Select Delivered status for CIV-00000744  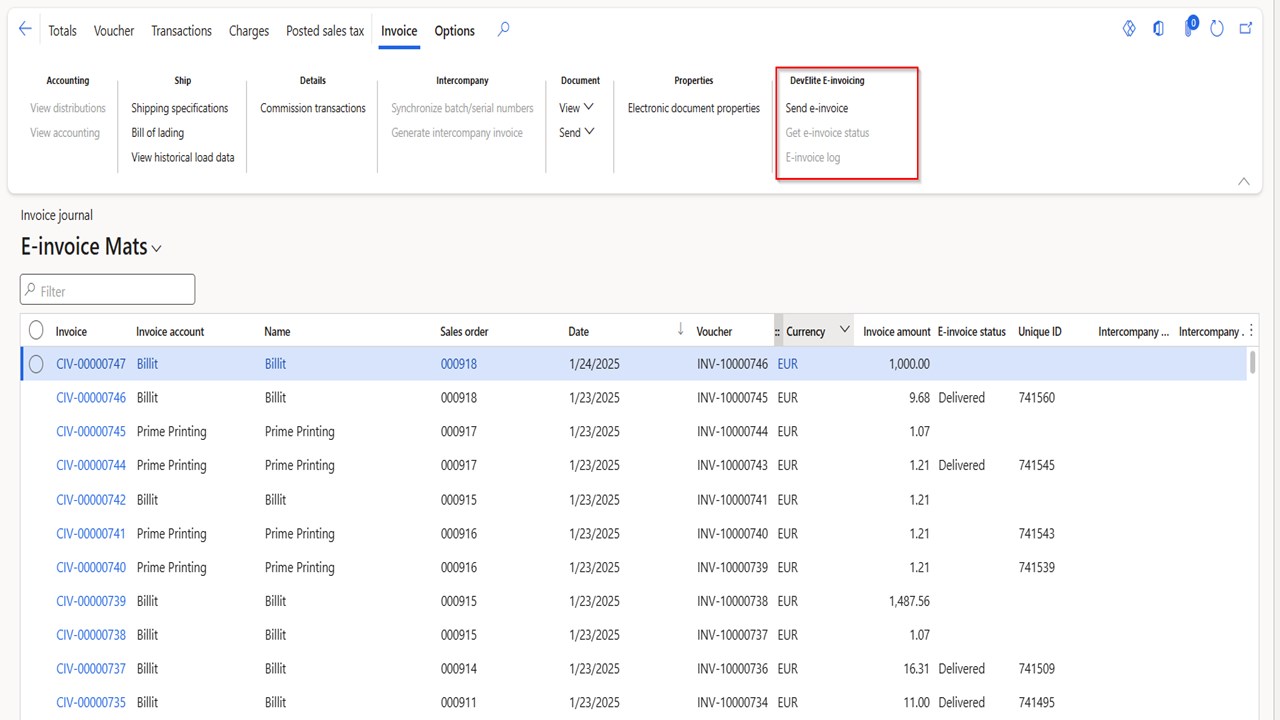click(x=961, y=466)
